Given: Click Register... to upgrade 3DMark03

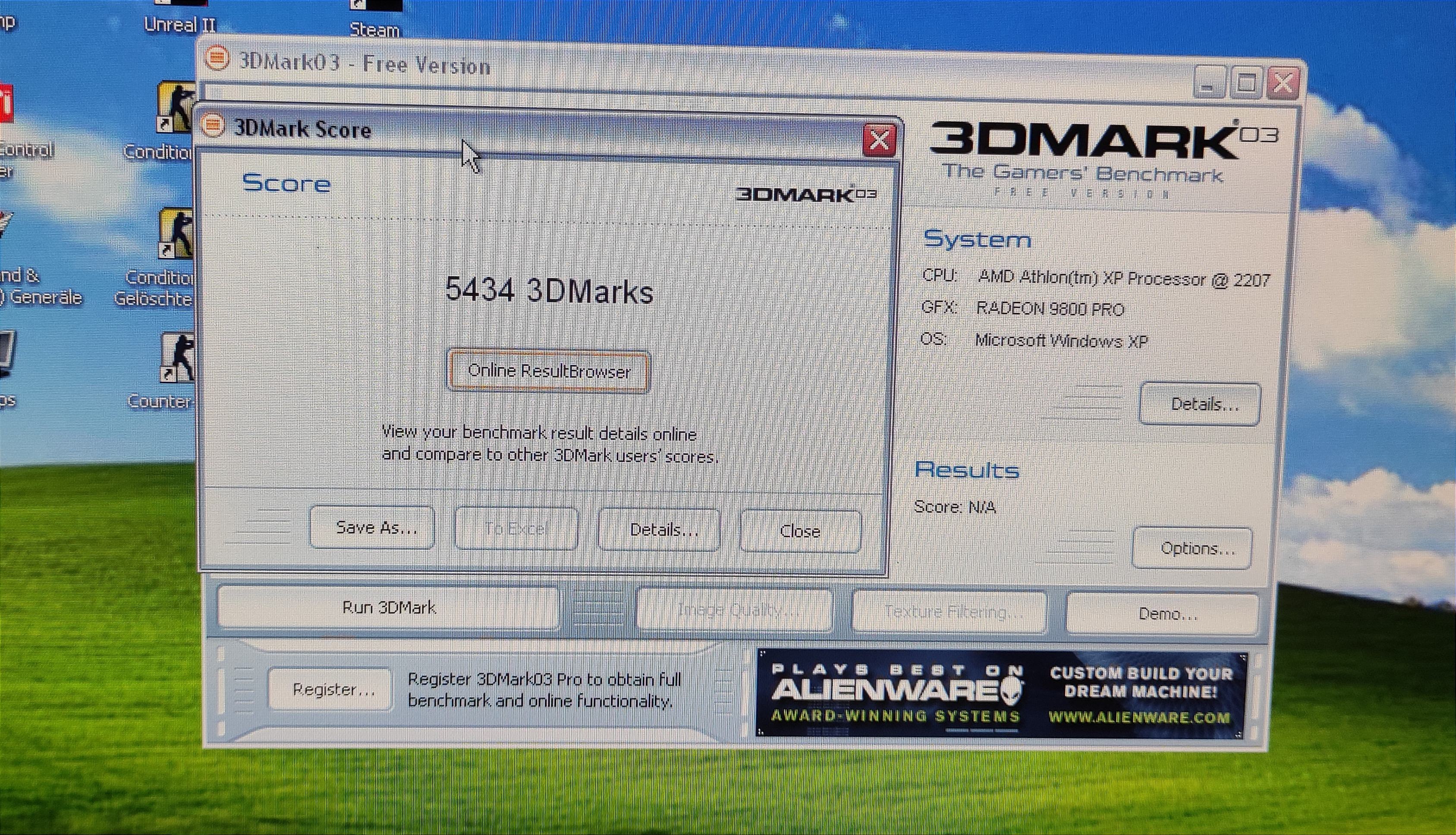Looking at the screenshot, I should pyautogui.click(x=330, y=689).
